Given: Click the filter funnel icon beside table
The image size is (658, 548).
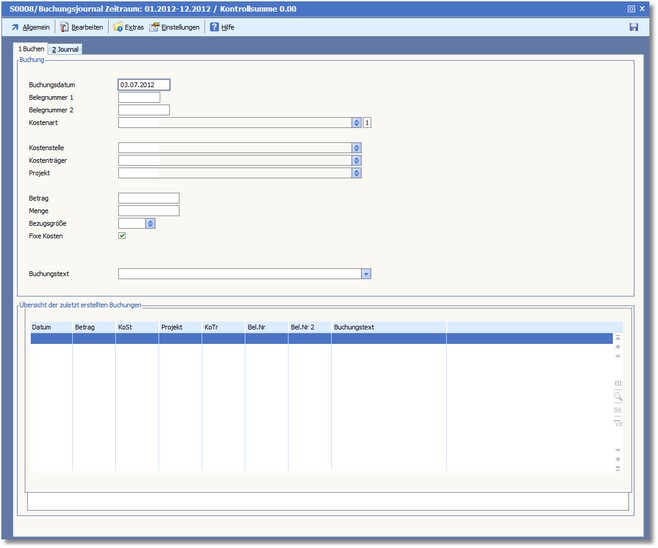Looking at the screenshot, I should pyautogui.click(x=617, y=423).
